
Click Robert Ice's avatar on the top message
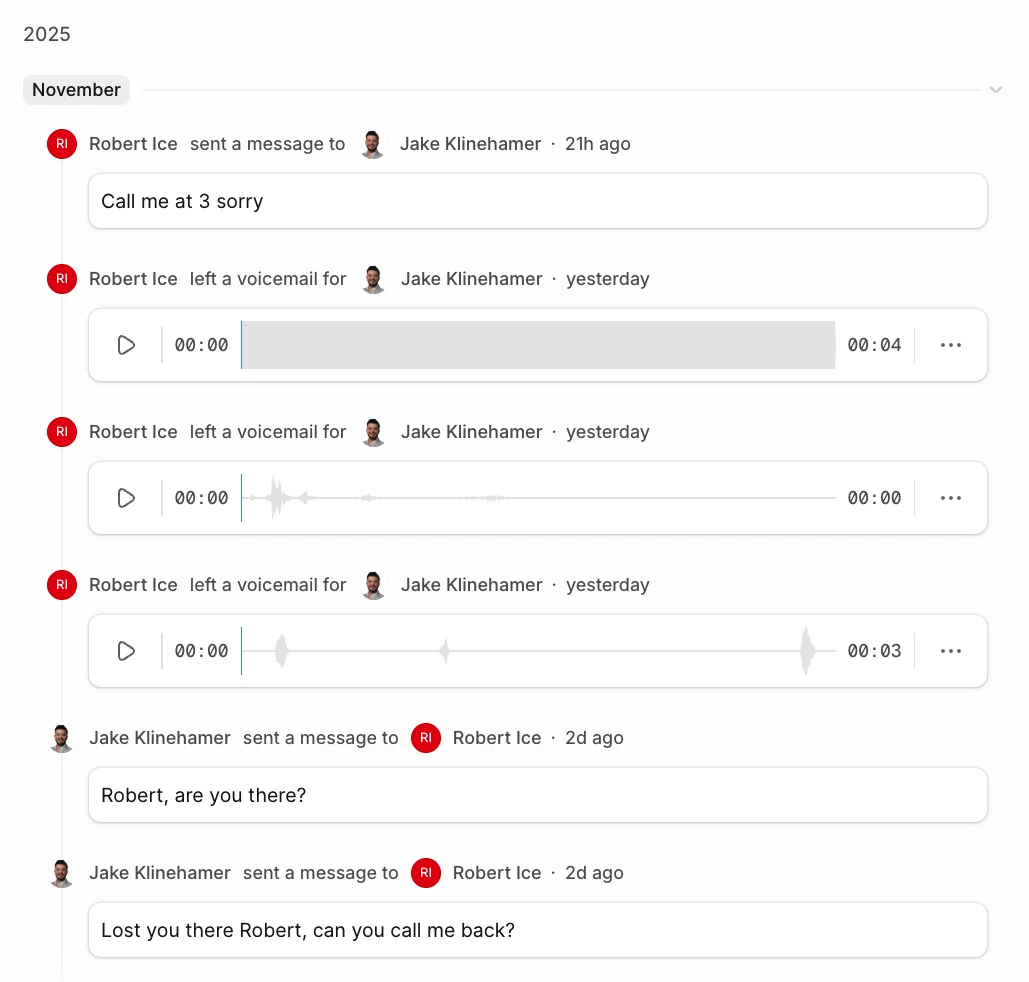pos(61,143)
